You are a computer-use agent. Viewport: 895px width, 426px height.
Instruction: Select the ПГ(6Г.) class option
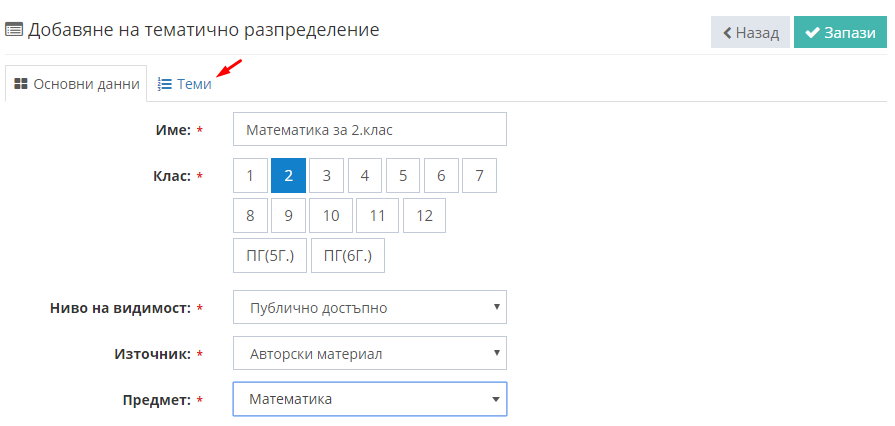(x=348, y=256)
